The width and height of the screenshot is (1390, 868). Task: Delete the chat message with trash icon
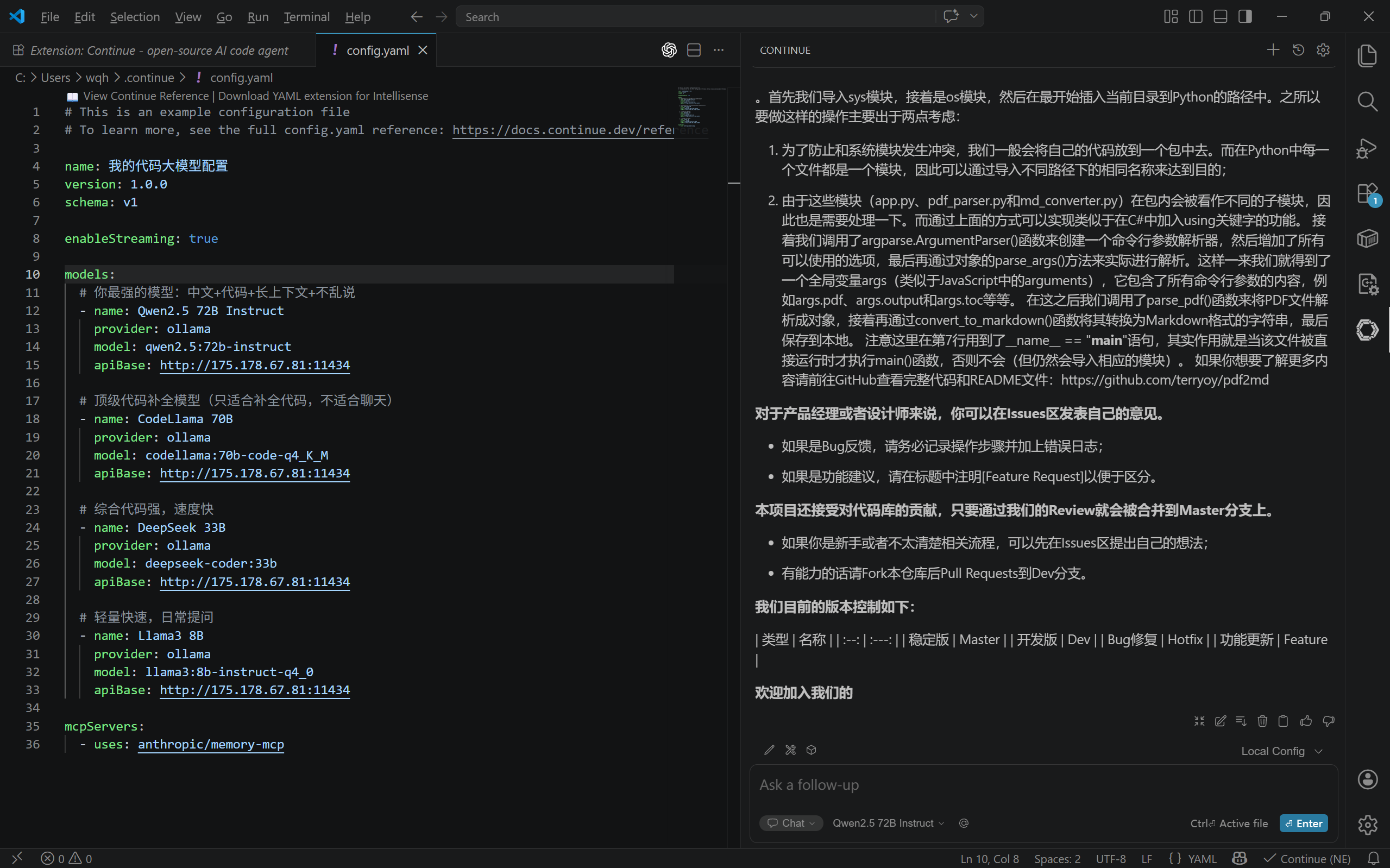[x=1262, y=720]
